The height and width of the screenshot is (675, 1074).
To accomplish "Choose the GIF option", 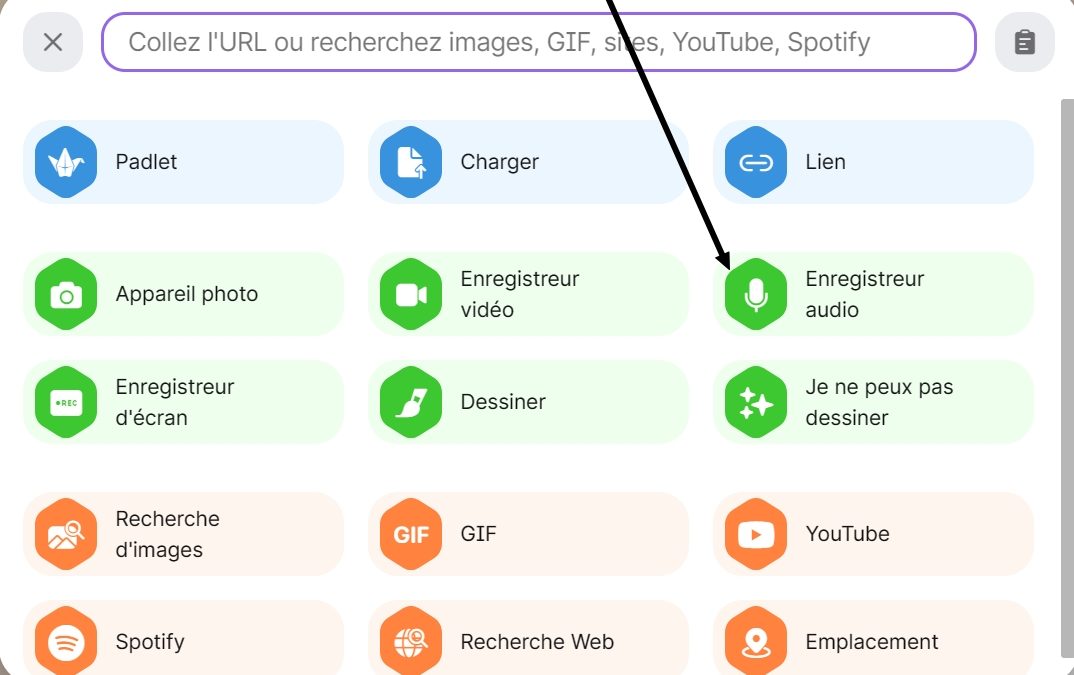I will point(528,534).
